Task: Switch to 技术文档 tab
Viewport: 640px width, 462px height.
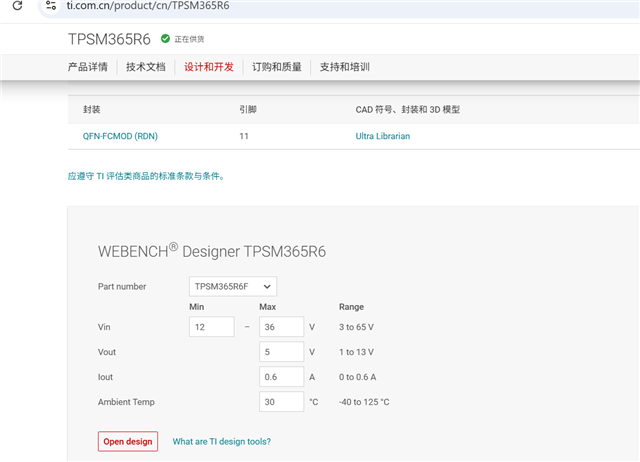Action: tap(146, 67)
